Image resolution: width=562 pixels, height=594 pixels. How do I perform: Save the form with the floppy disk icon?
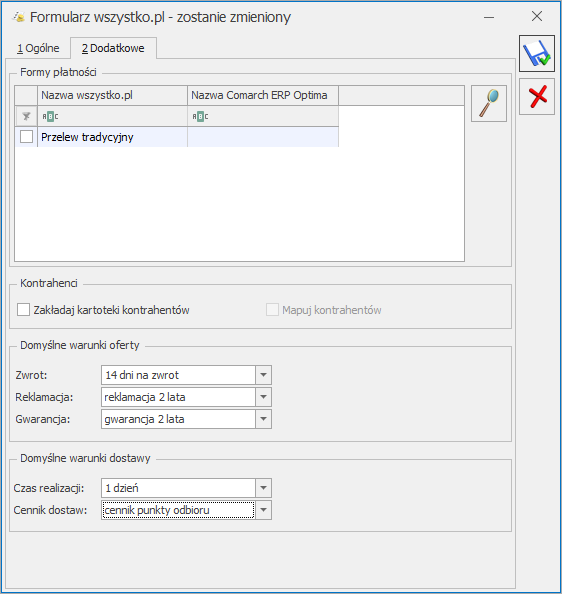coord(536,53)
